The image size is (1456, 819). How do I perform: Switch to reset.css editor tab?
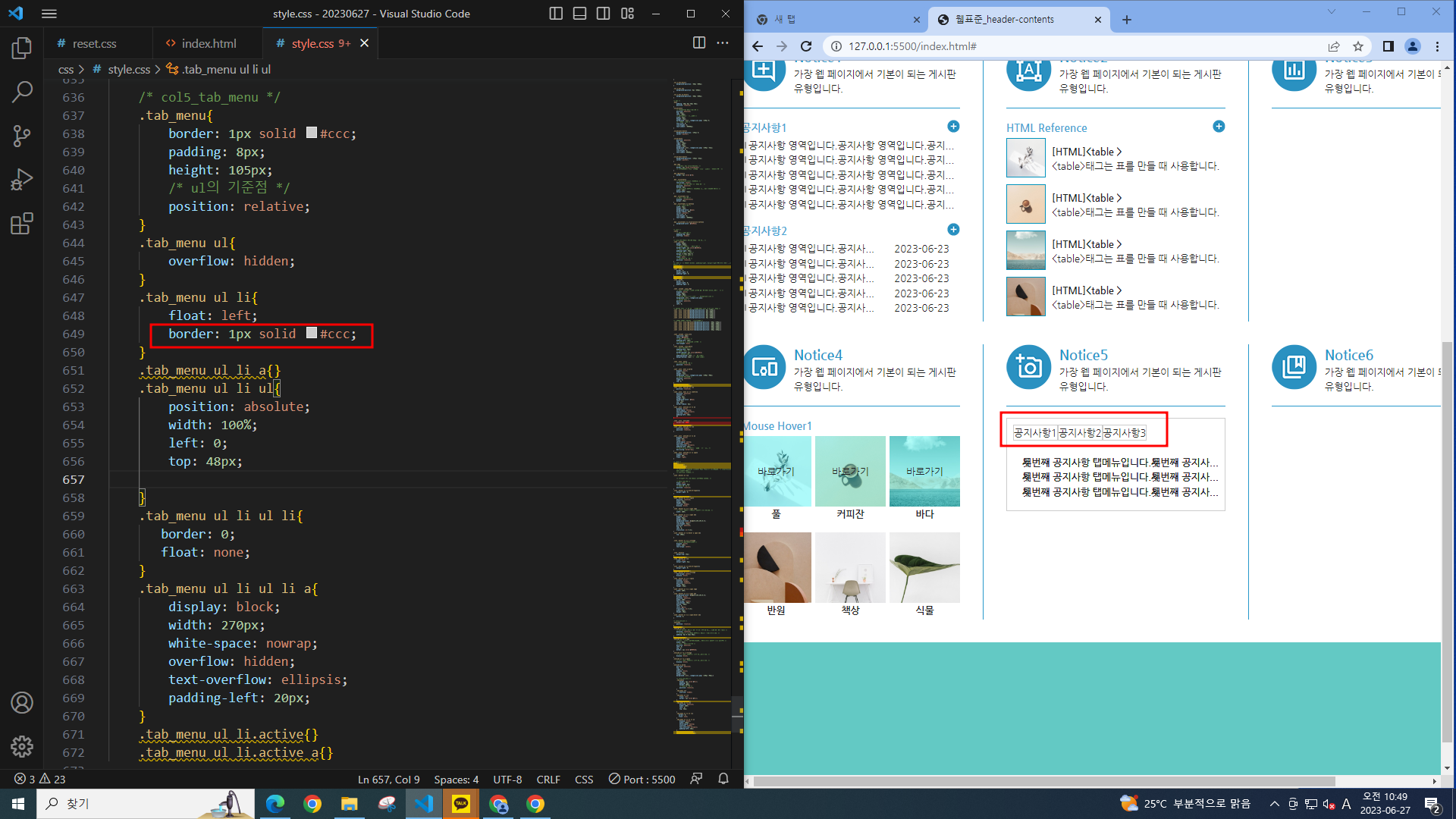click(x=94, y=43)
